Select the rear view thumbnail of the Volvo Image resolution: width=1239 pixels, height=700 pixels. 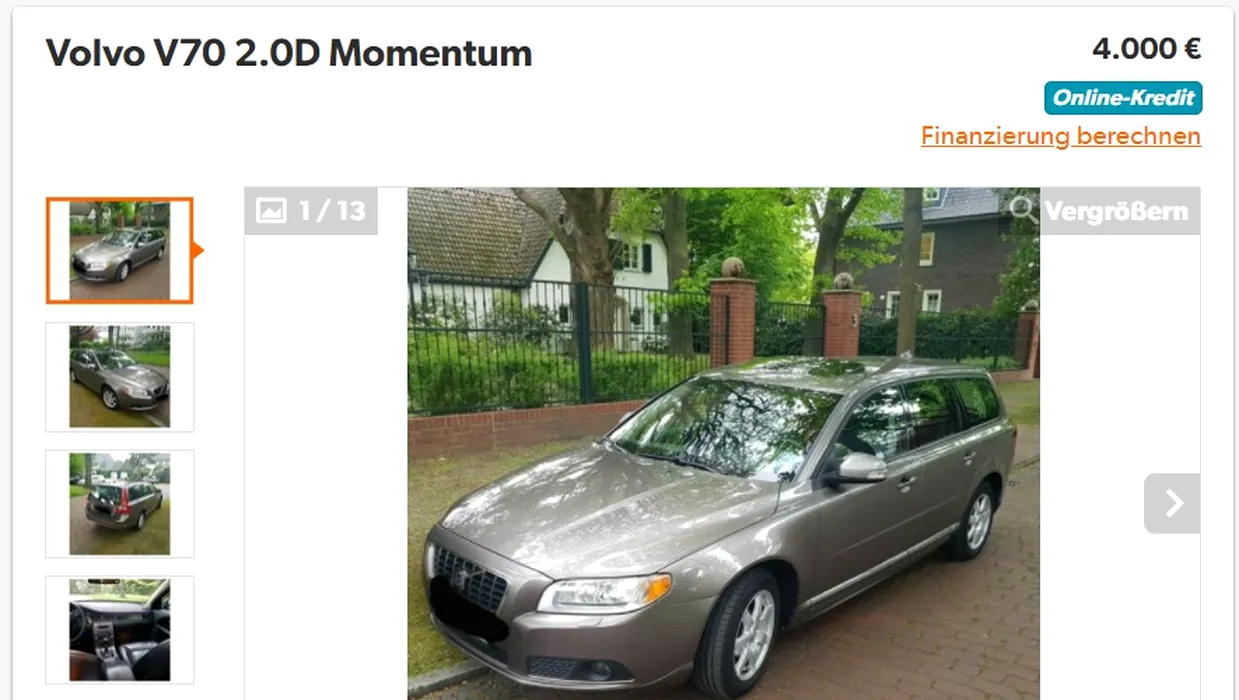coord(119,504)
